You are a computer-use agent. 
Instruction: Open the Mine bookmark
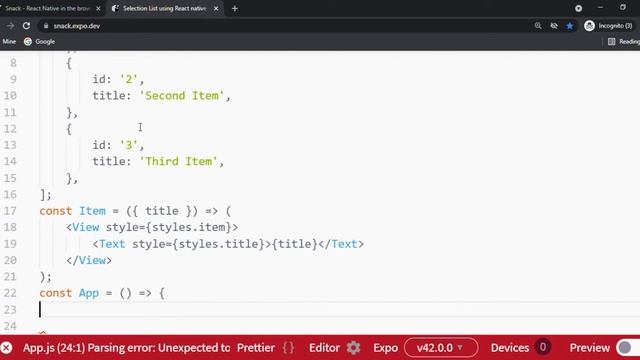[9, 42]
